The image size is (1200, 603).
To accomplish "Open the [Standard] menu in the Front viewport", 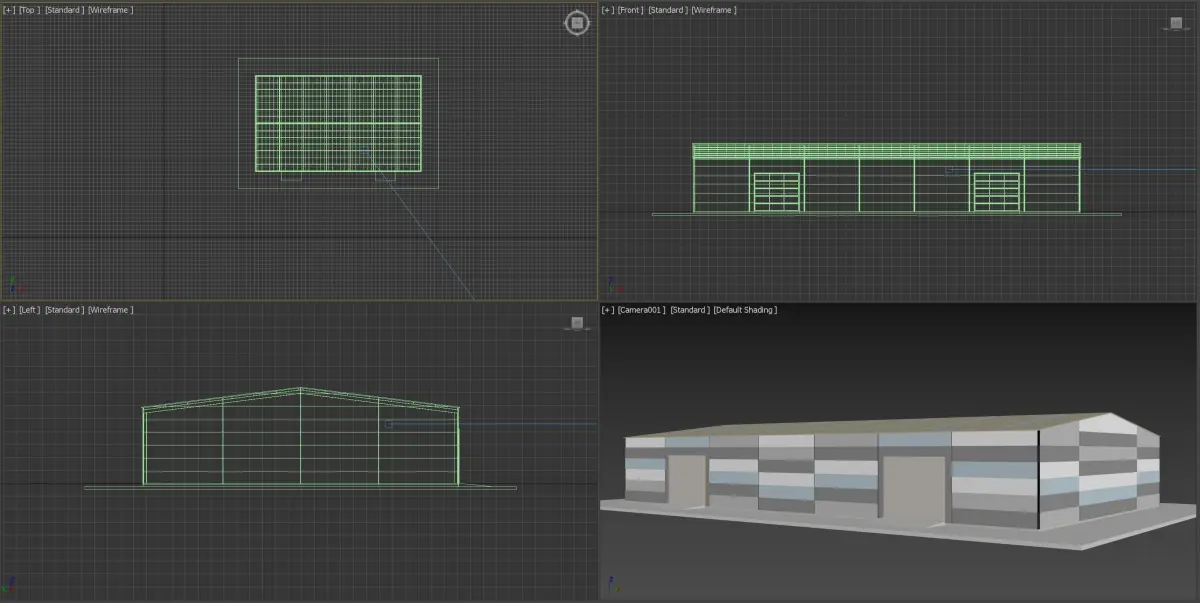I will [x=667, y=10].
